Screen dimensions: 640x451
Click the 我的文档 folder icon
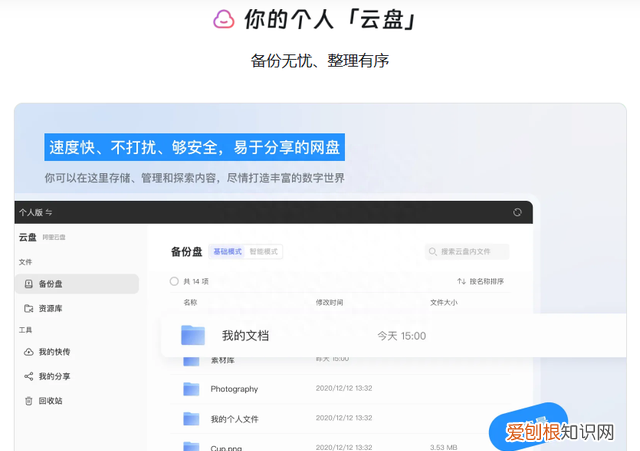pyautogui.click(x=193, y=335)
